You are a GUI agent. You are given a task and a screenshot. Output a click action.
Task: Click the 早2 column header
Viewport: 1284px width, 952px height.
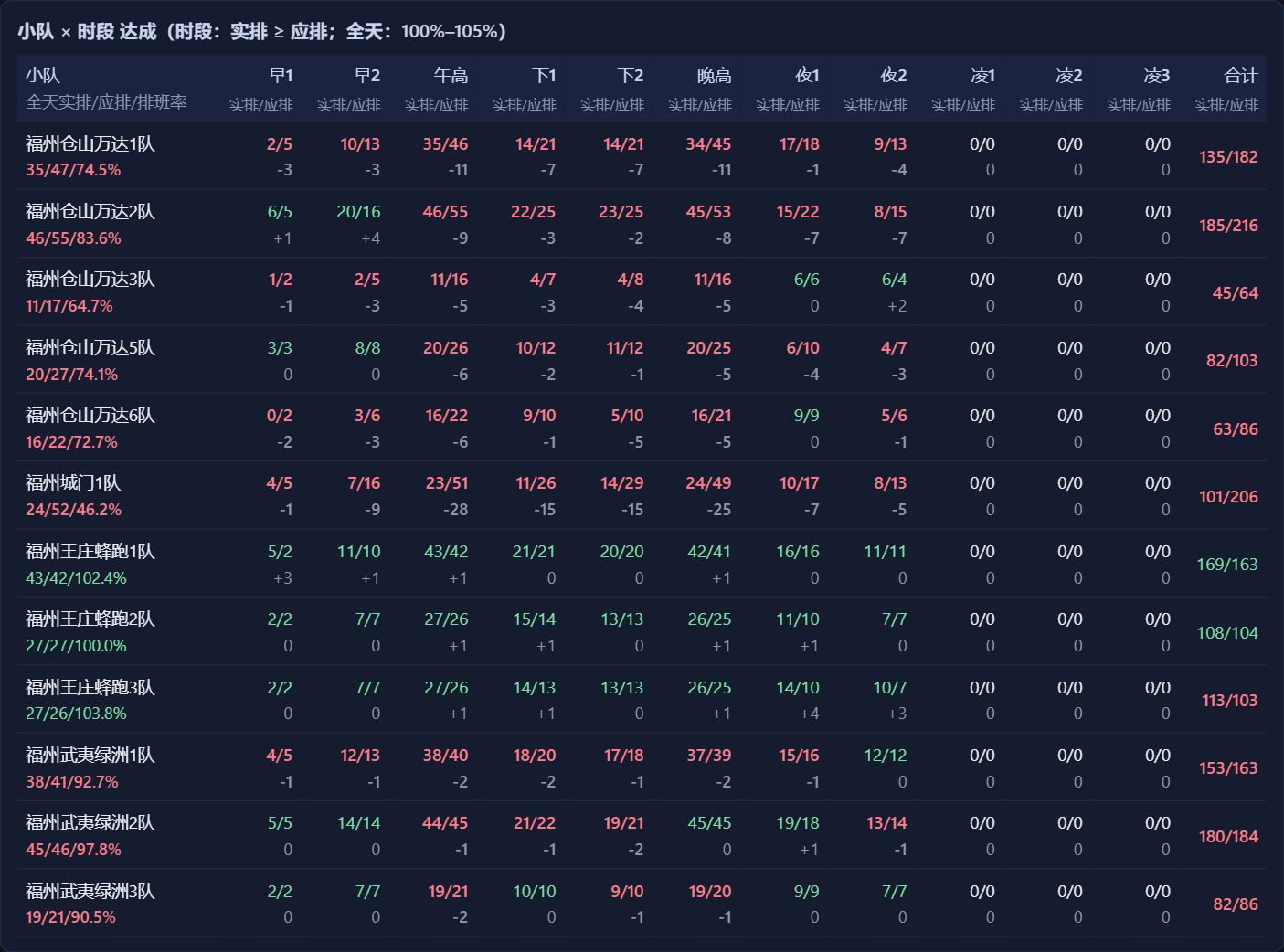click(x=367, y=76)
